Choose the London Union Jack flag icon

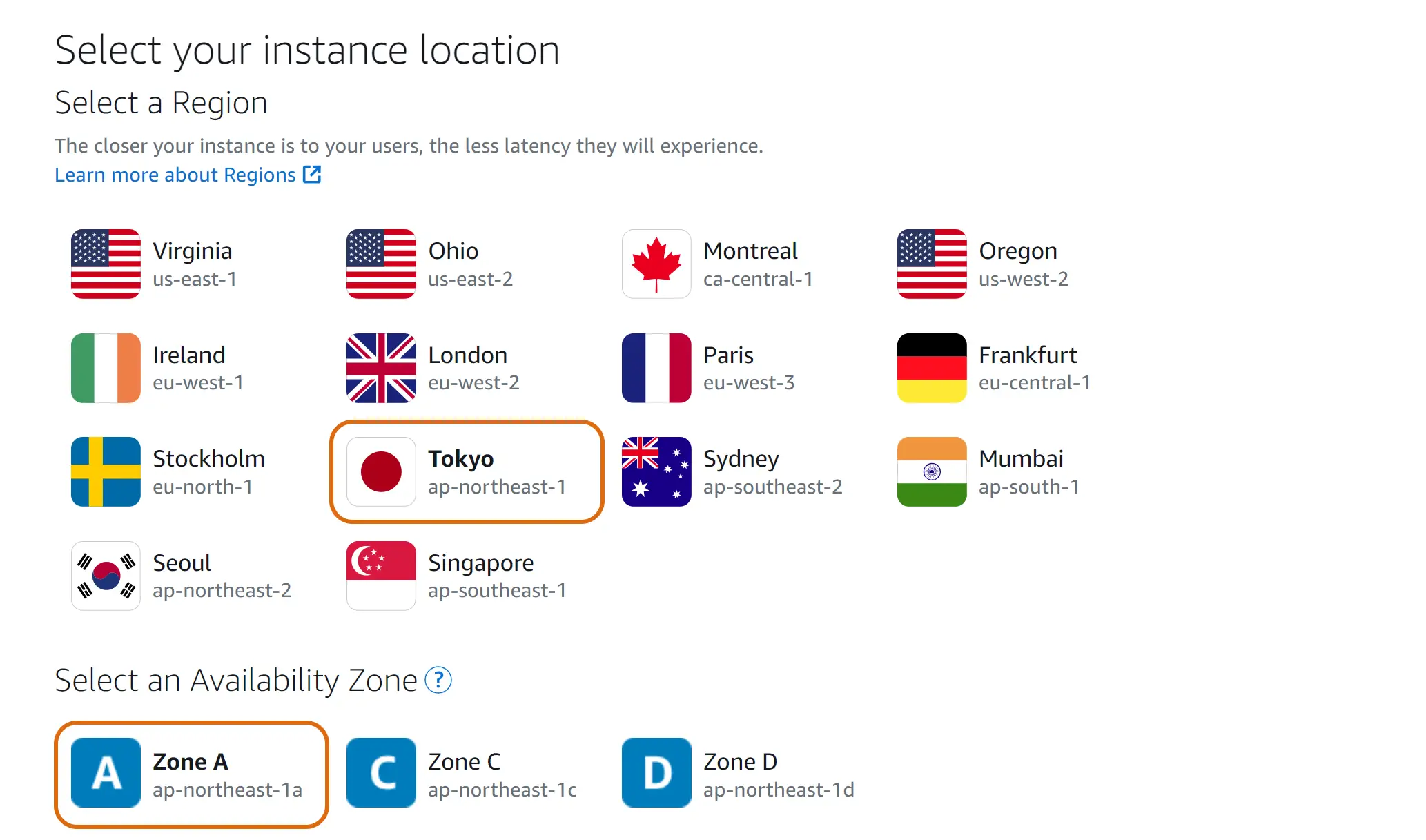coord(381,368)
